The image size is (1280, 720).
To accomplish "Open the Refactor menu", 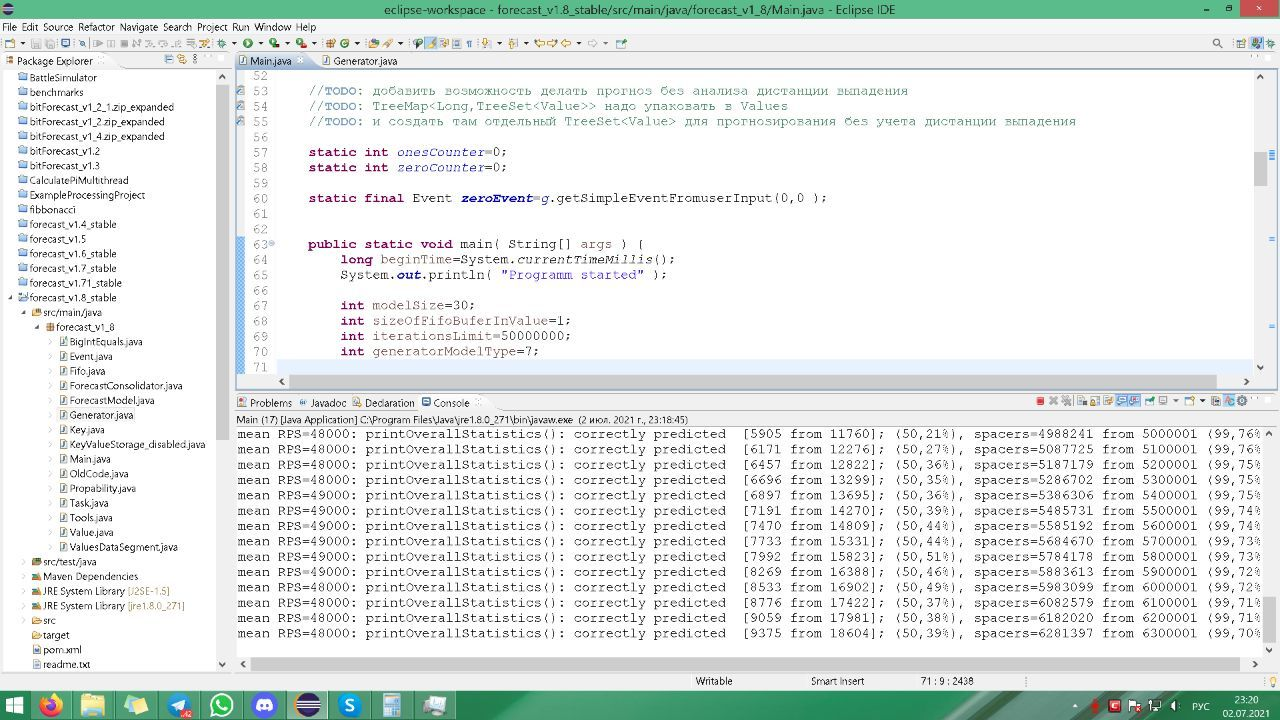I will pos(96,27).
